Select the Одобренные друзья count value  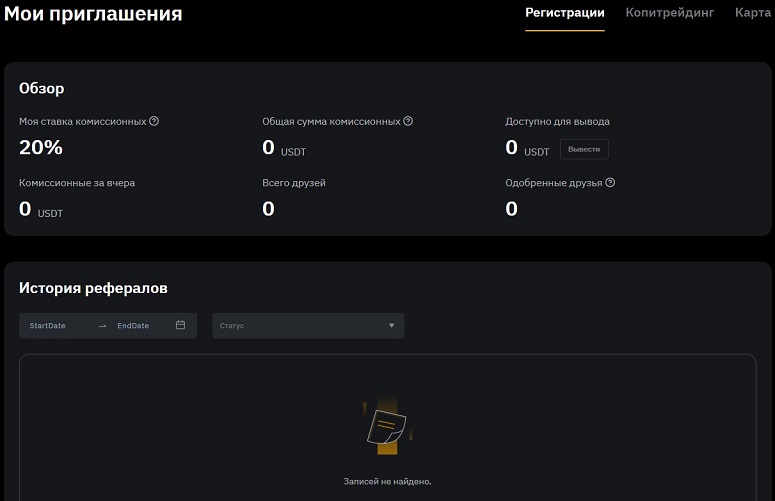512,209
